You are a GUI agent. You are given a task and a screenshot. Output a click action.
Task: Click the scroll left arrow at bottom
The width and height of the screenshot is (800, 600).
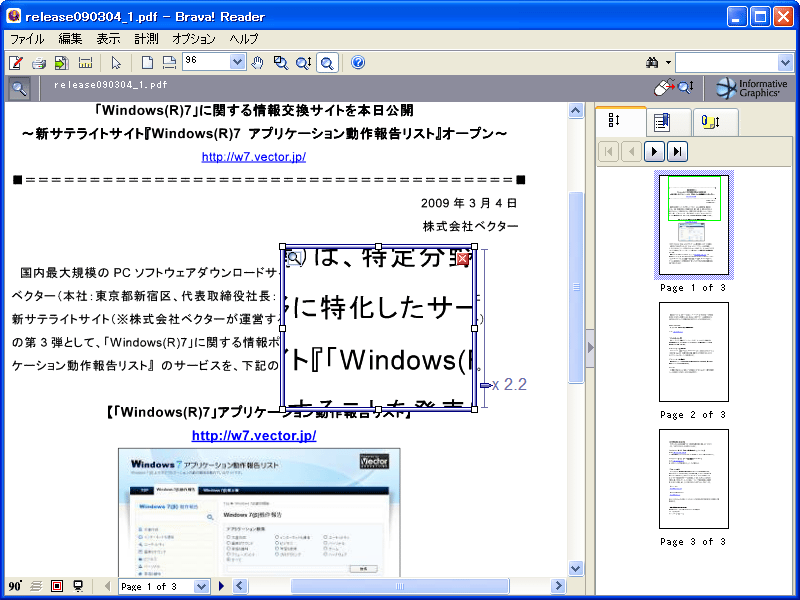tap(240, 586)
